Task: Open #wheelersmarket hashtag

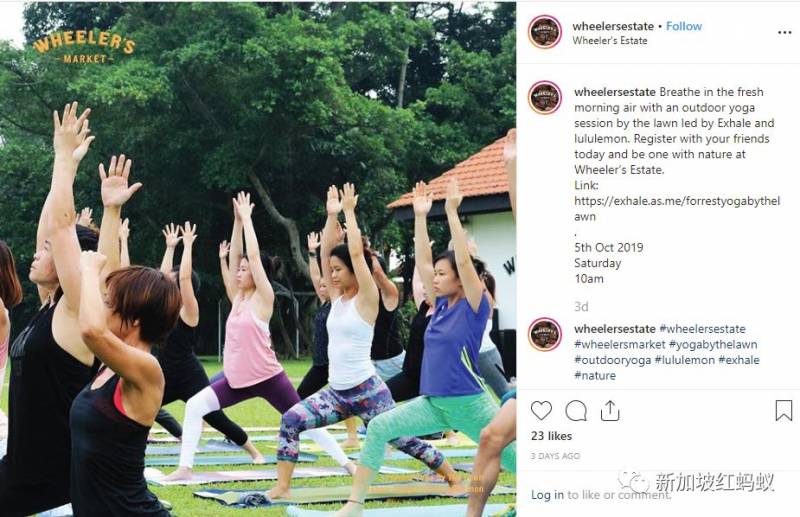Action: [x=620, y=344]
